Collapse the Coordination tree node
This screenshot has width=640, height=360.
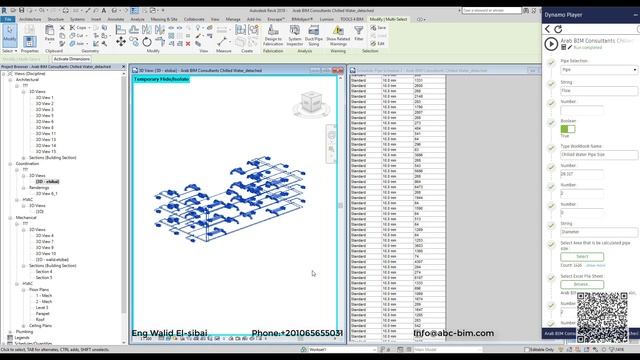(x=11, y=164)
